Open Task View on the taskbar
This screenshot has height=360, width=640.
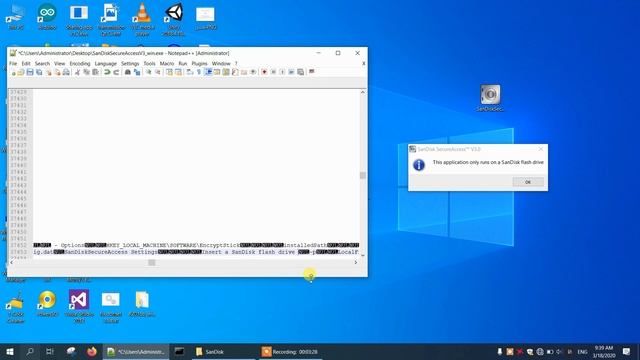50,351
